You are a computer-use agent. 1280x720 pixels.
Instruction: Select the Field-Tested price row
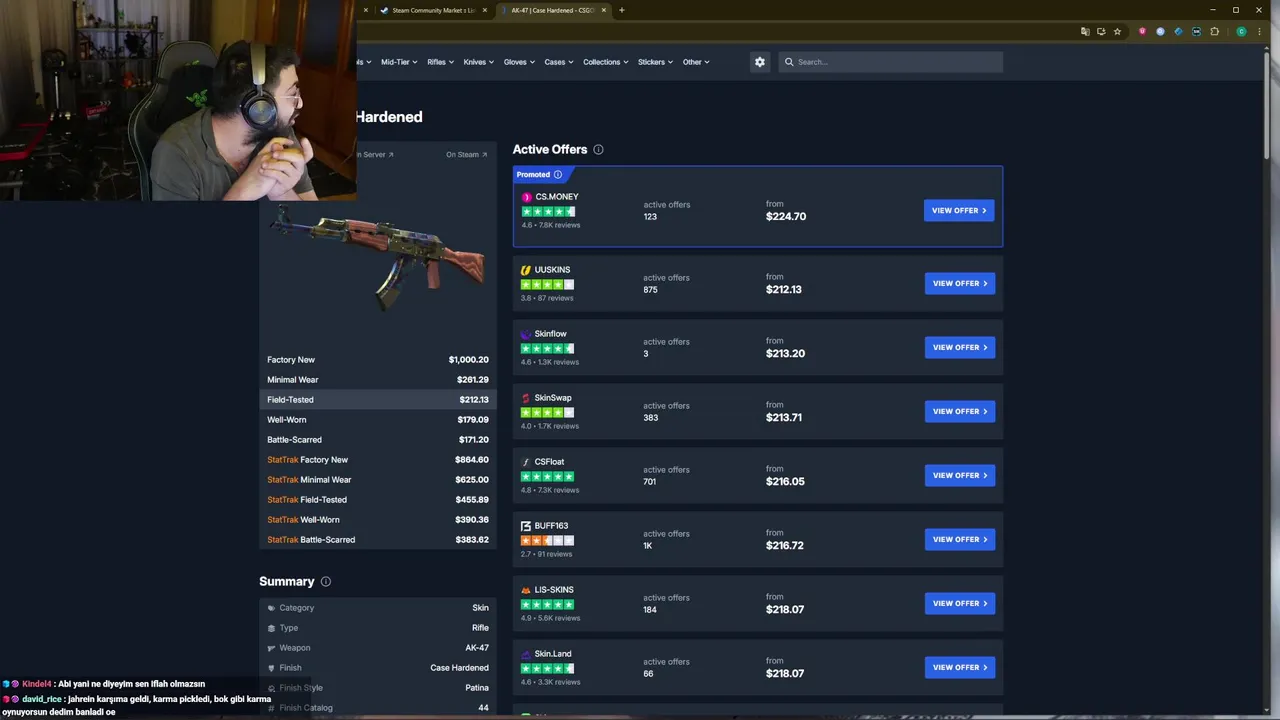point(378,400)
